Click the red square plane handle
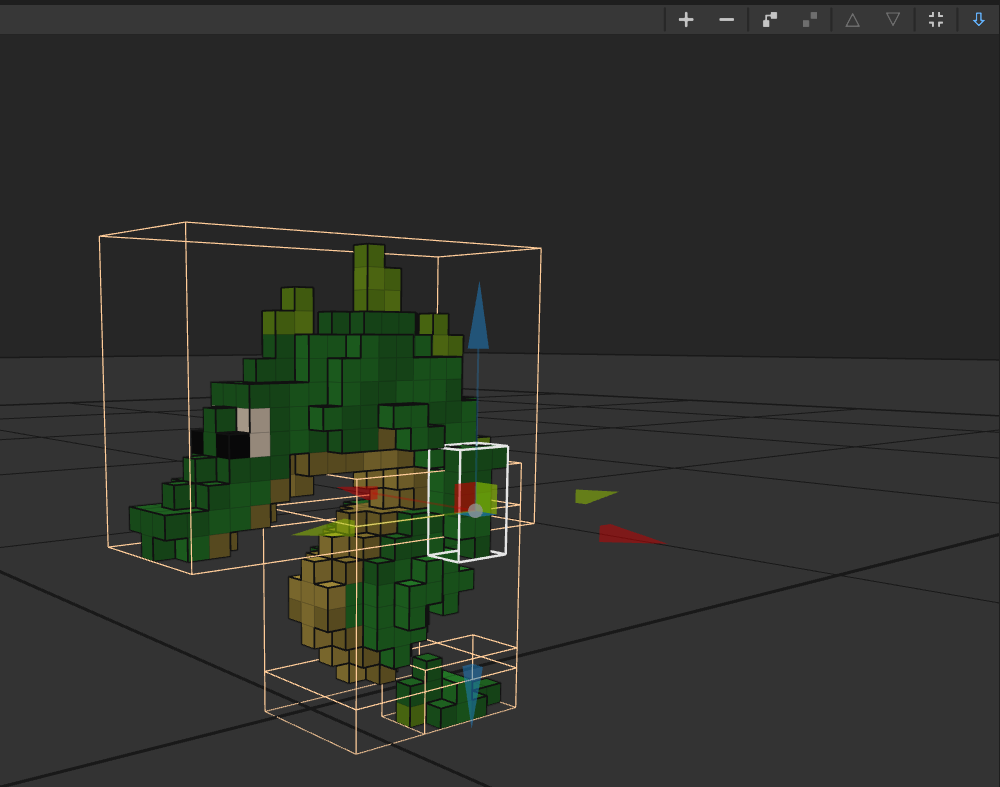Image resolution: width=1000 pixels, height=787 pixels. pos(464,496)
